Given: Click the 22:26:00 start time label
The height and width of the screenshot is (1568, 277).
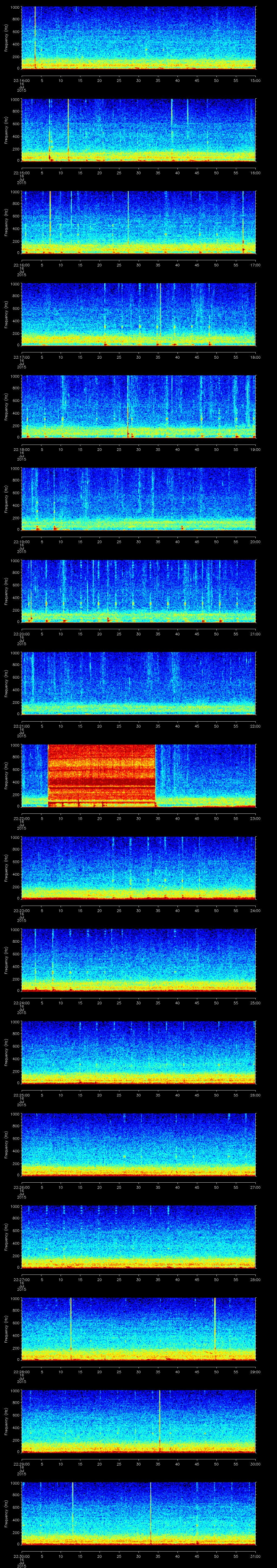Looking at the screenshot, I should point(21,1187).
